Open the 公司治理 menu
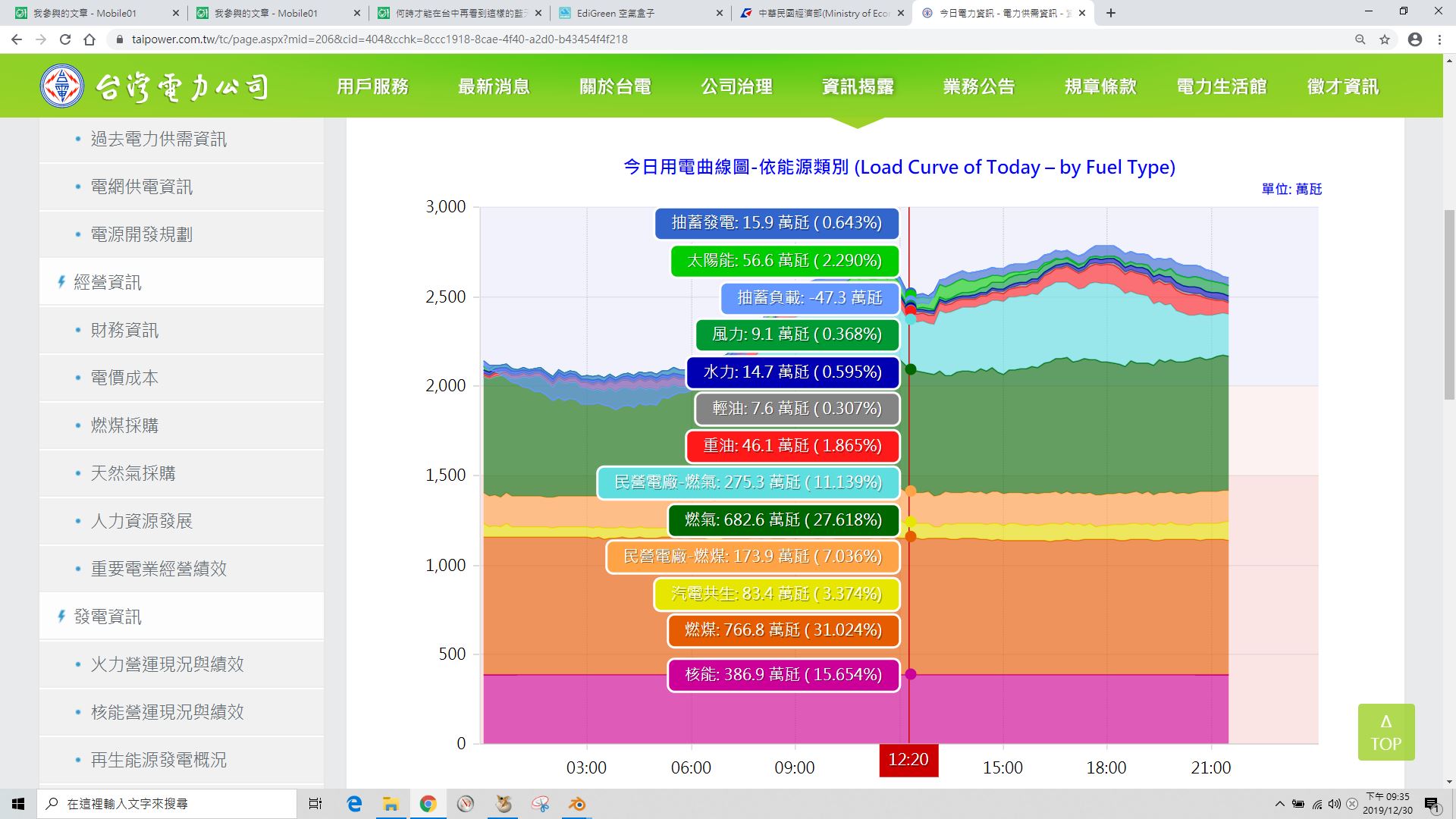This screenshot has width=1456, height=819. 736,86
